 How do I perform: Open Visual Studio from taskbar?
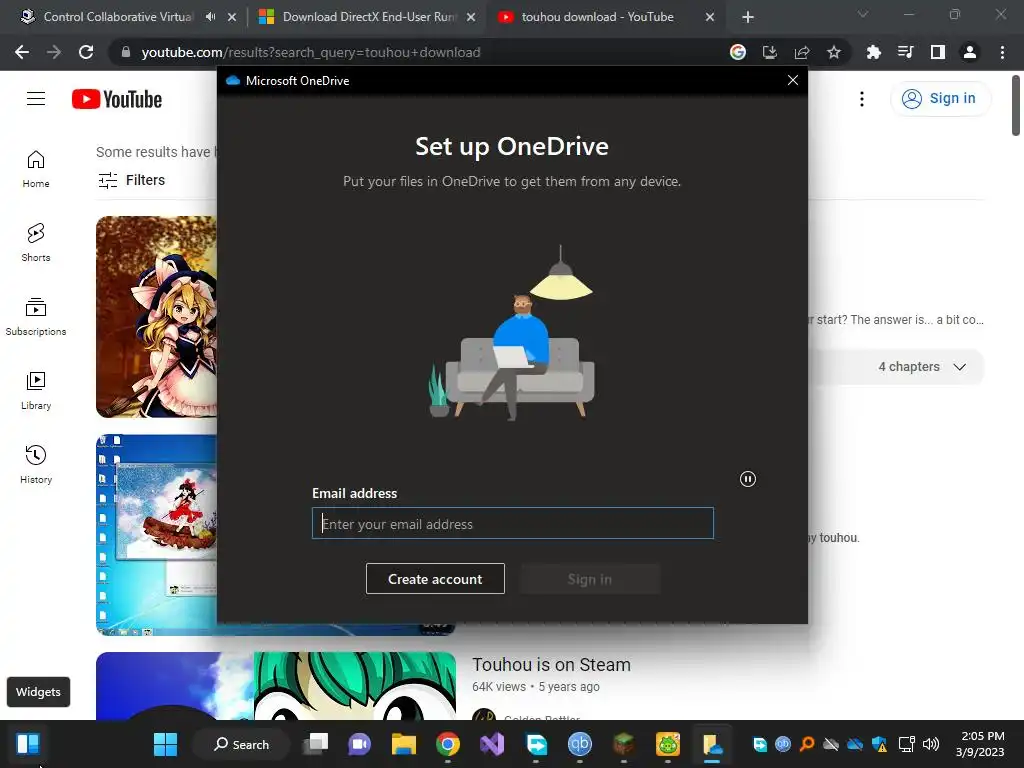tap(492, 744)
